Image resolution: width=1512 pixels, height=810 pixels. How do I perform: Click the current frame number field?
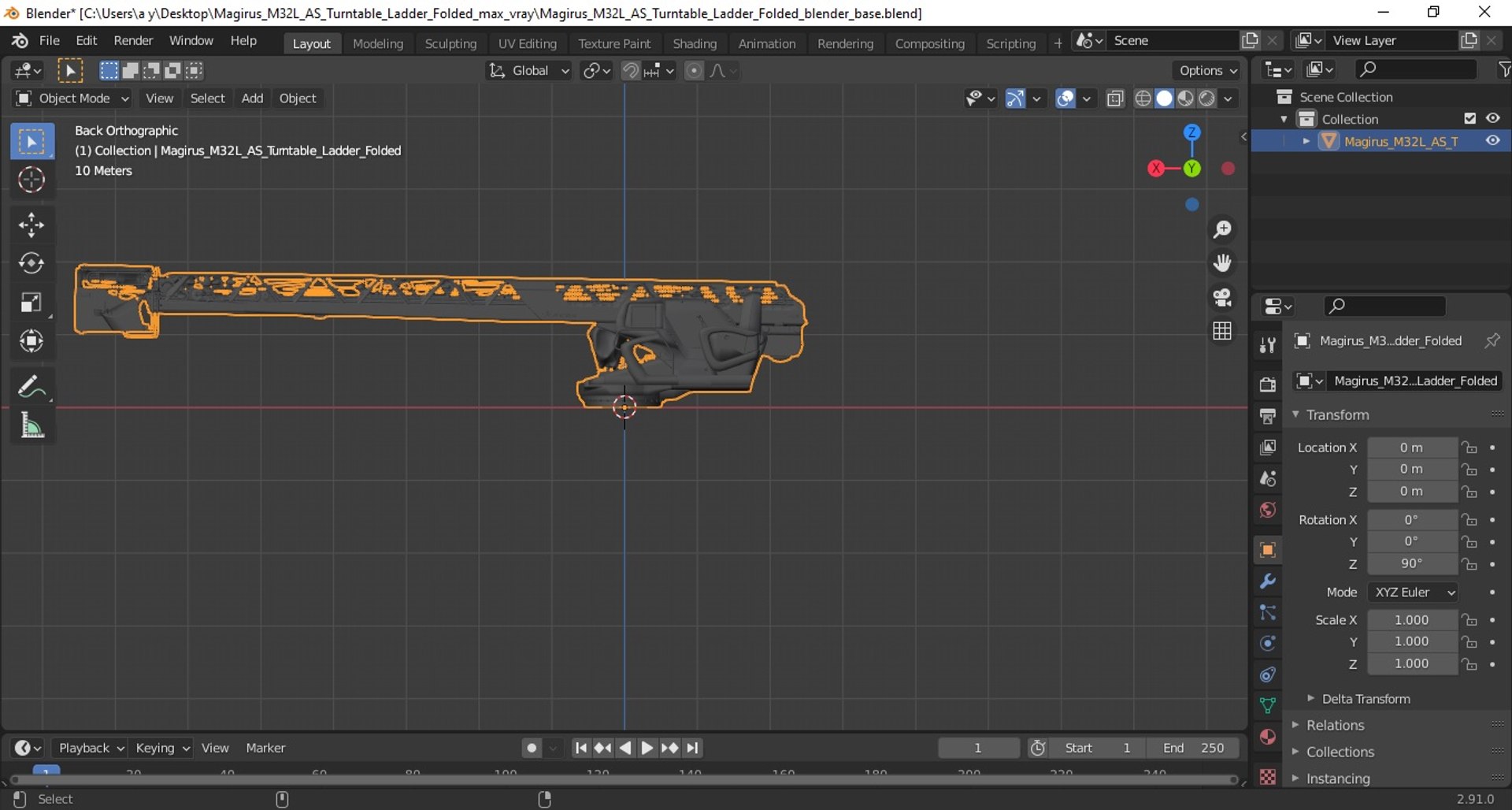coord(978,748)
